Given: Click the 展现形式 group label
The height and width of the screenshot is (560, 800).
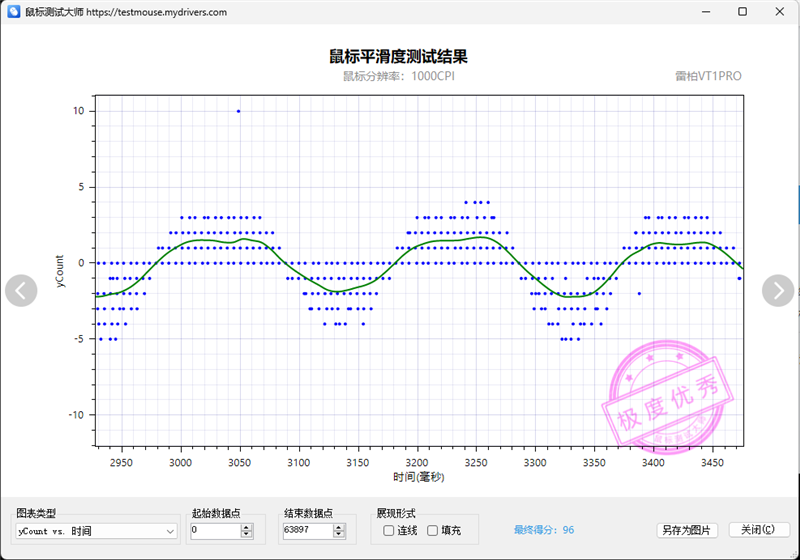Looking at the screenshot, I should (x=396, y=513).
